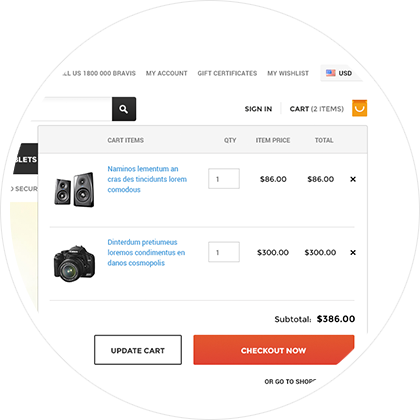Go to Gift Certificates menu item
This screenshot has height=420, width=420.
(227, 73)
